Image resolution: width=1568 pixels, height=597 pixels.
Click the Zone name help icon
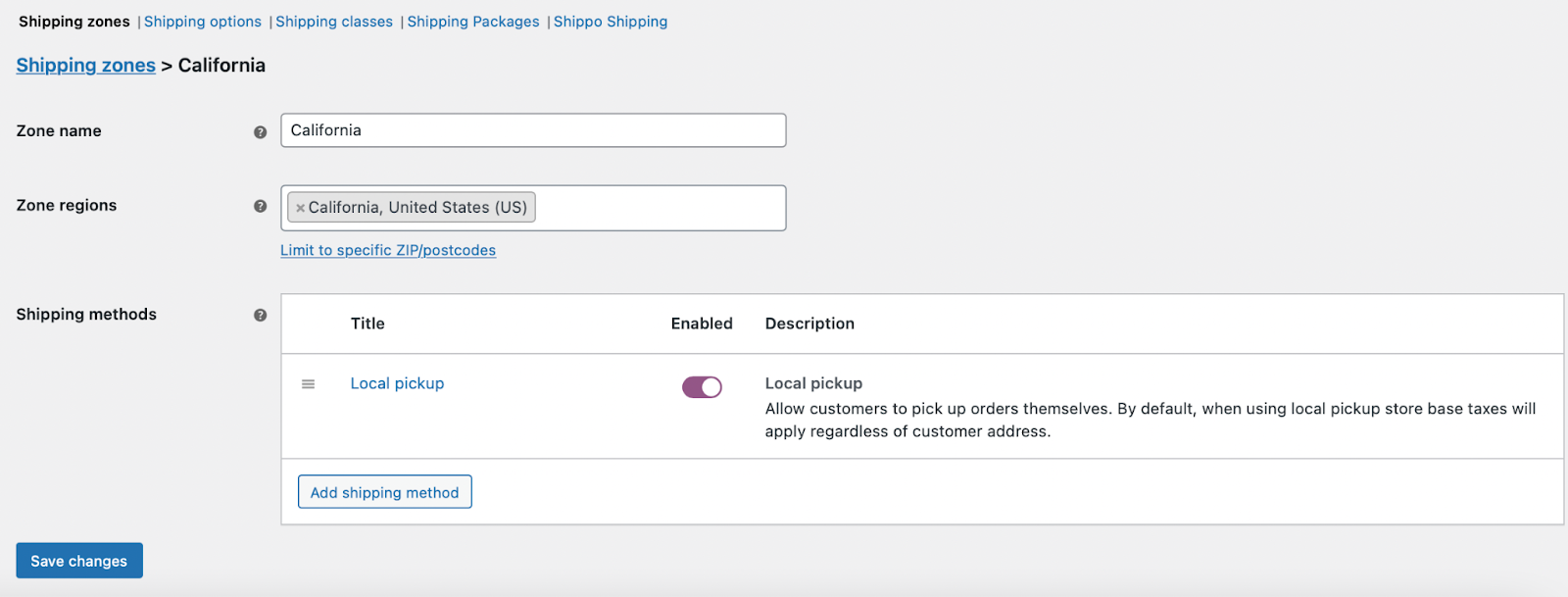point(260,132)
